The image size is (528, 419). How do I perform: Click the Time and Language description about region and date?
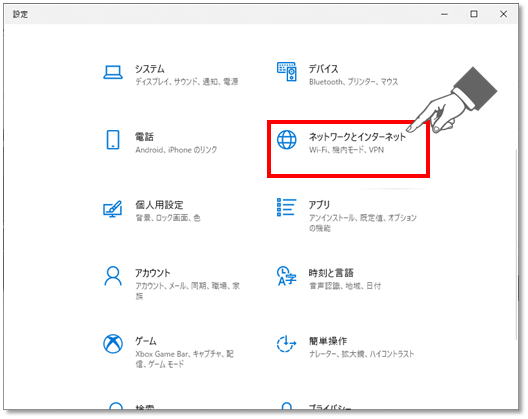(x=345, y=286)
